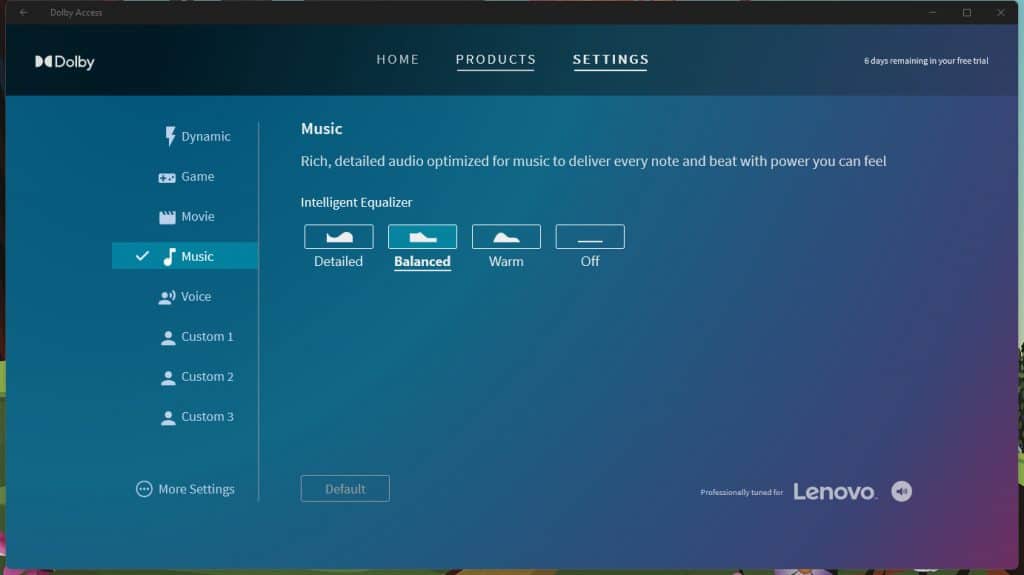The width and height of the screenshot is (1024, 575).
Task: Click the Dolby logo
Action: coord(65,62)
